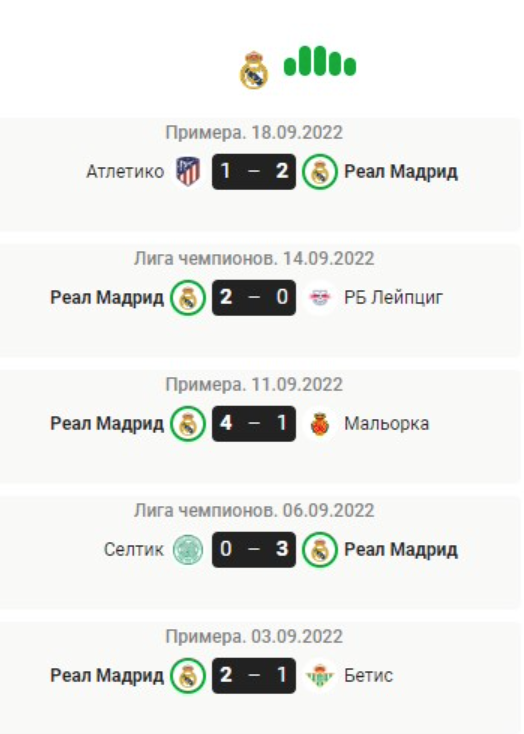The width and height of the screenshot is (524, 734).
Task: Click the Celtic club crest
Action: pyautogui.click(x=188, y=550)
